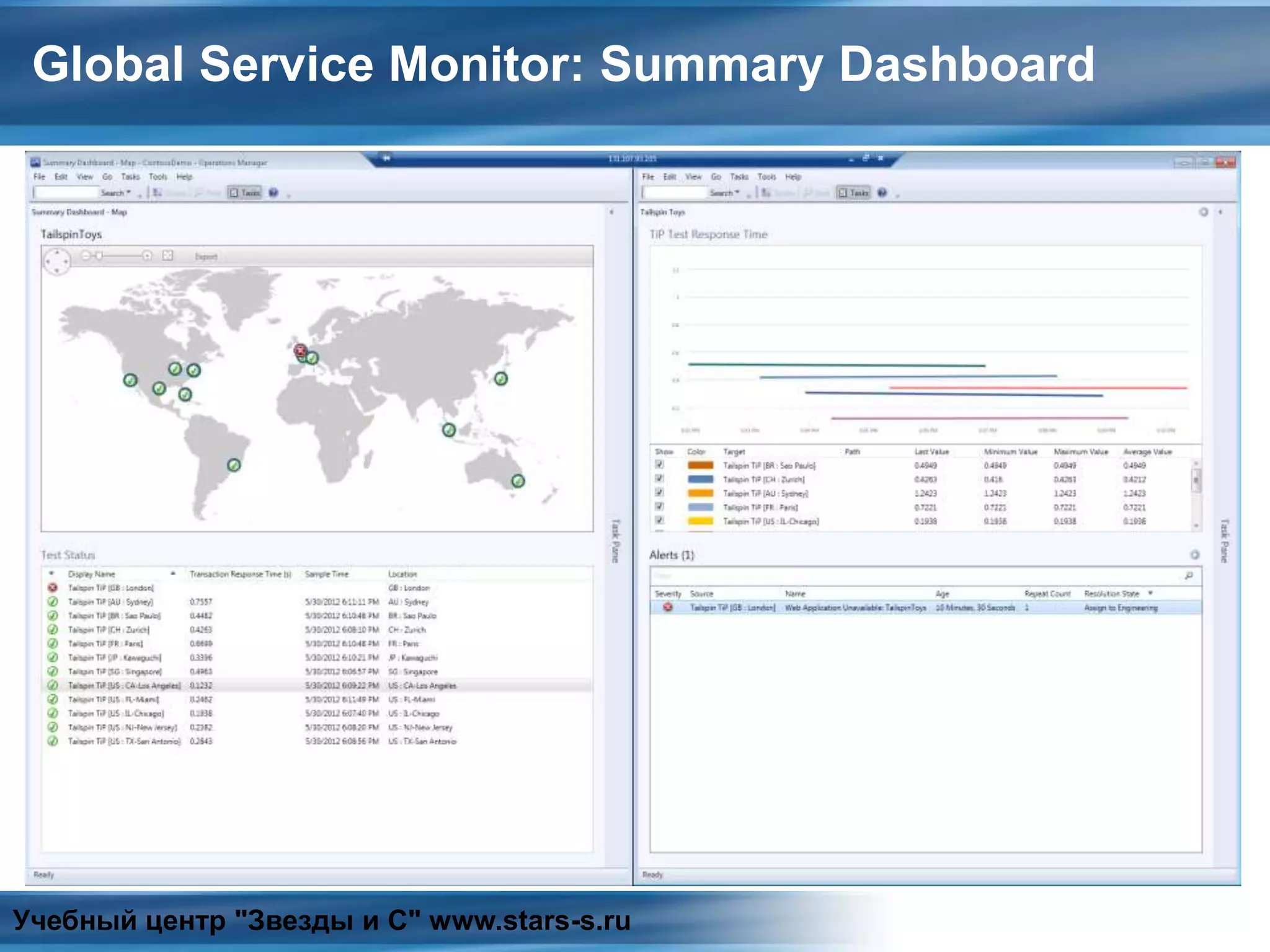The height and width of the screenshot is (952, 1270).
Task: Uncheck Show for Tailspin TiP BR Sao Paulo
Action: tap(660, 464)
